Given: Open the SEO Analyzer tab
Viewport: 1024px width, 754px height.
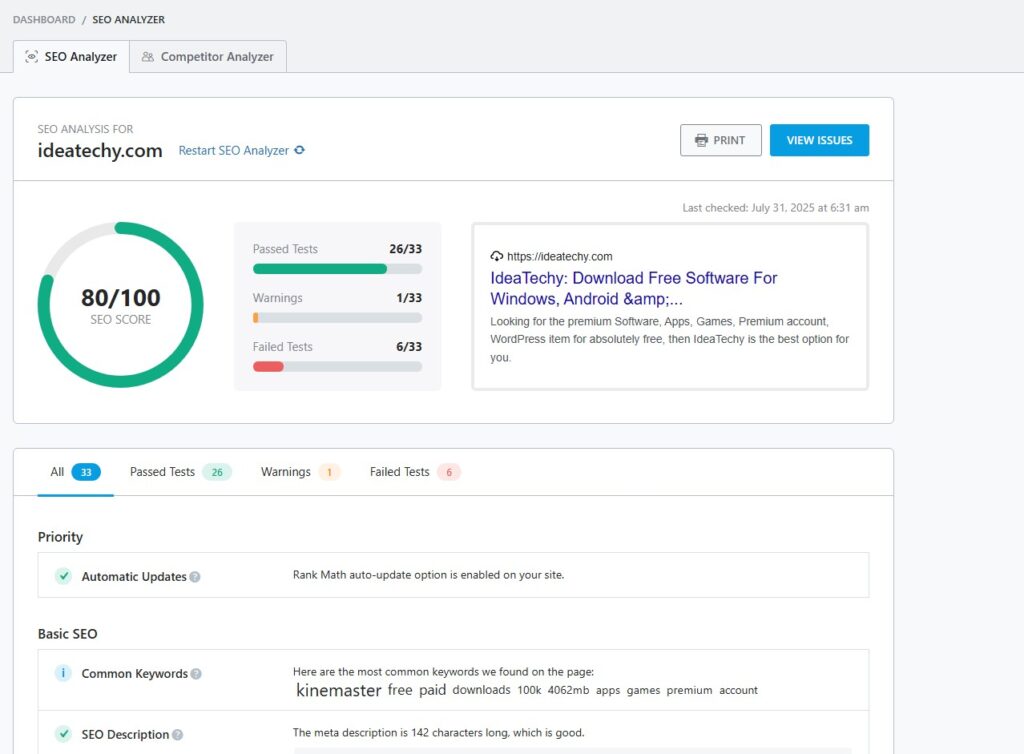Looking at the screenshot, I should pyautogui.click(x=71, y=57).
